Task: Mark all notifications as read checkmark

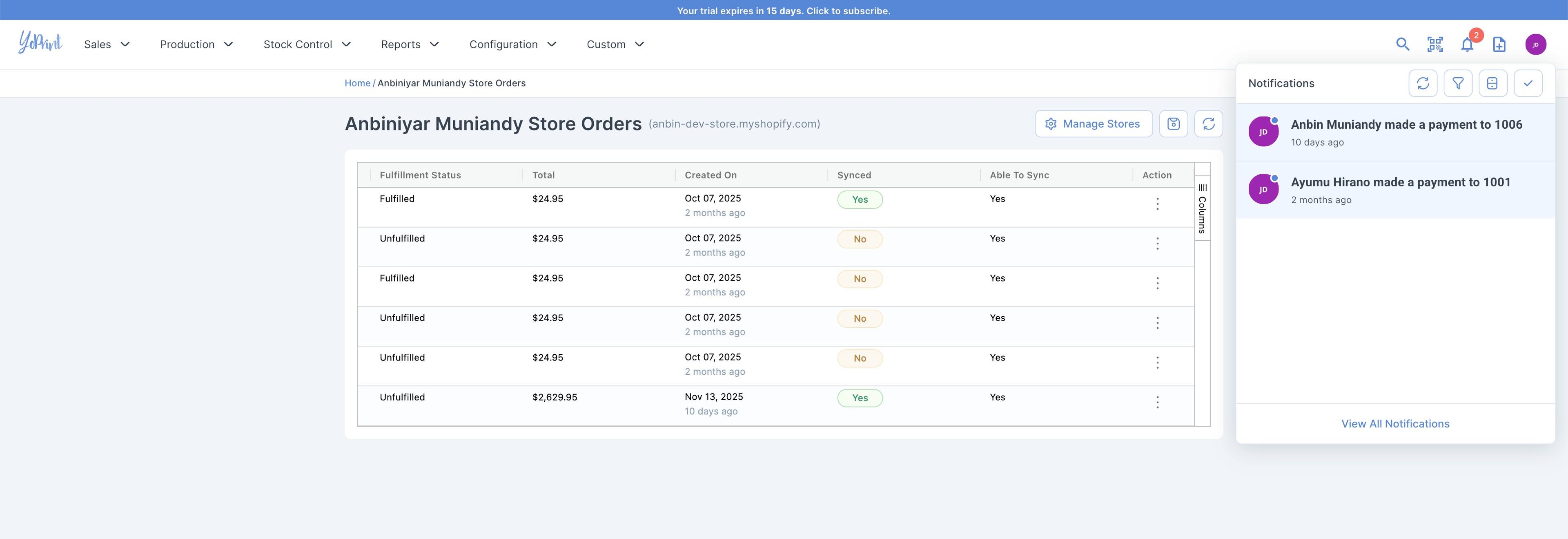Action: tap(1528, 83)
